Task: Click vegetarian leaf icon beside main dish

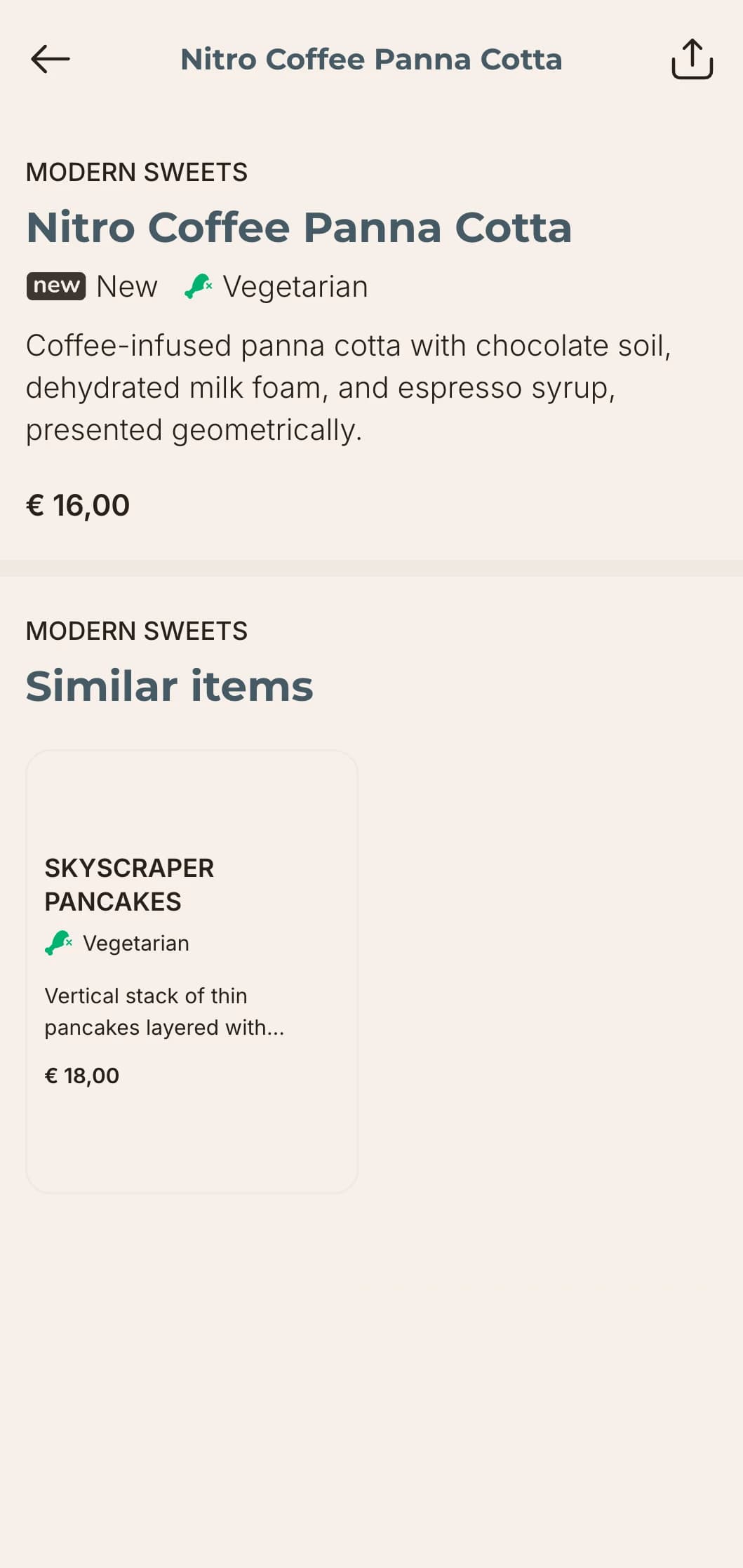Action: point(198,286)
